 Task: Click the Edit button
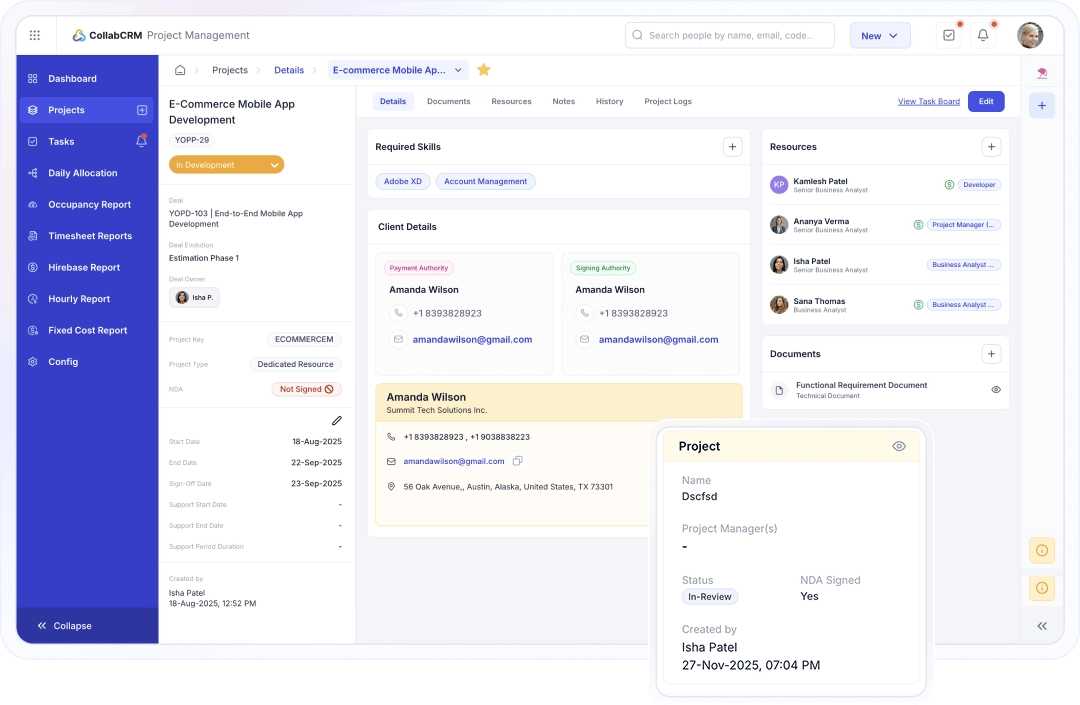(x=986, y=101)
